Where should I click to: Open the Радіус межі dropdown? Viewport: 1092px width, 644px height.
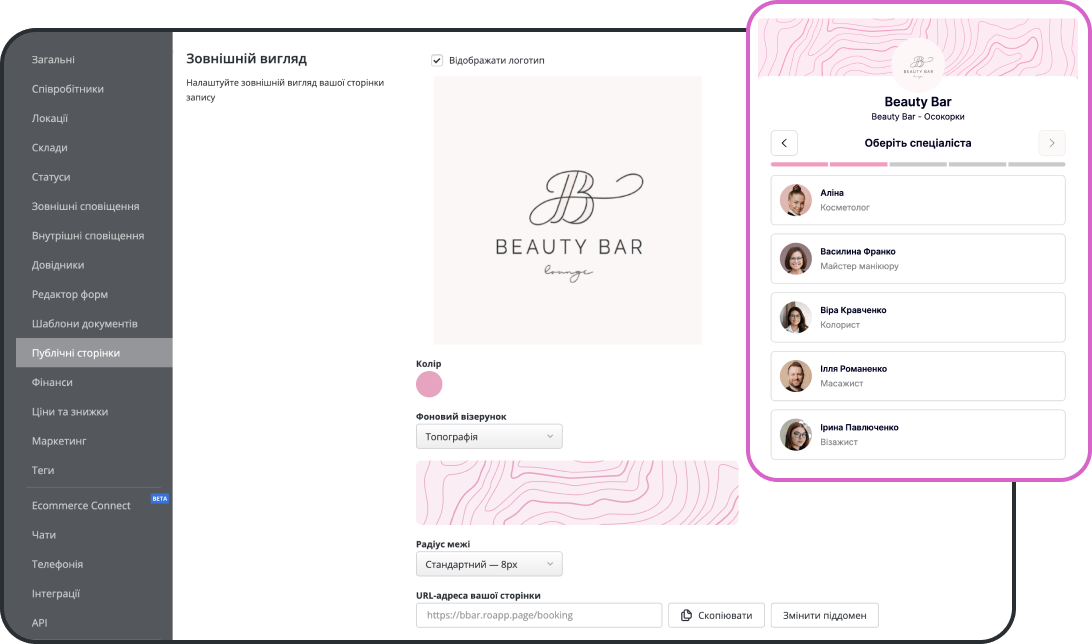pos(489,564)
